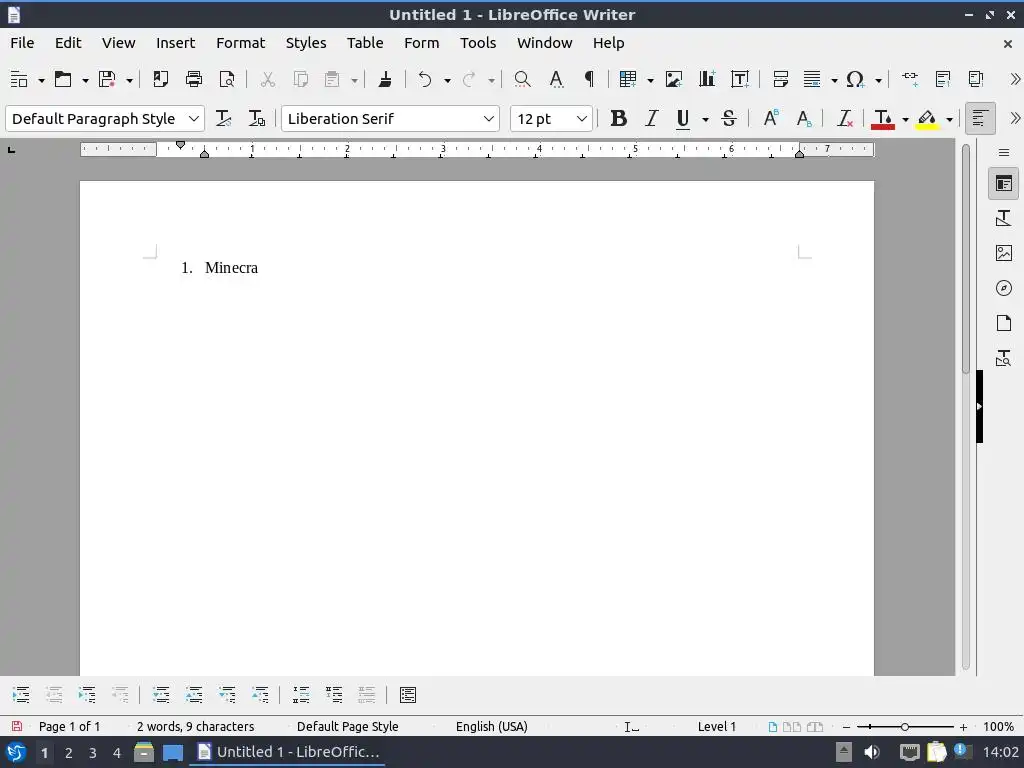The height and width of the screenshot is (768, 1024).
Task: Open the Tools menu
Action: click(x=478, y=43)
